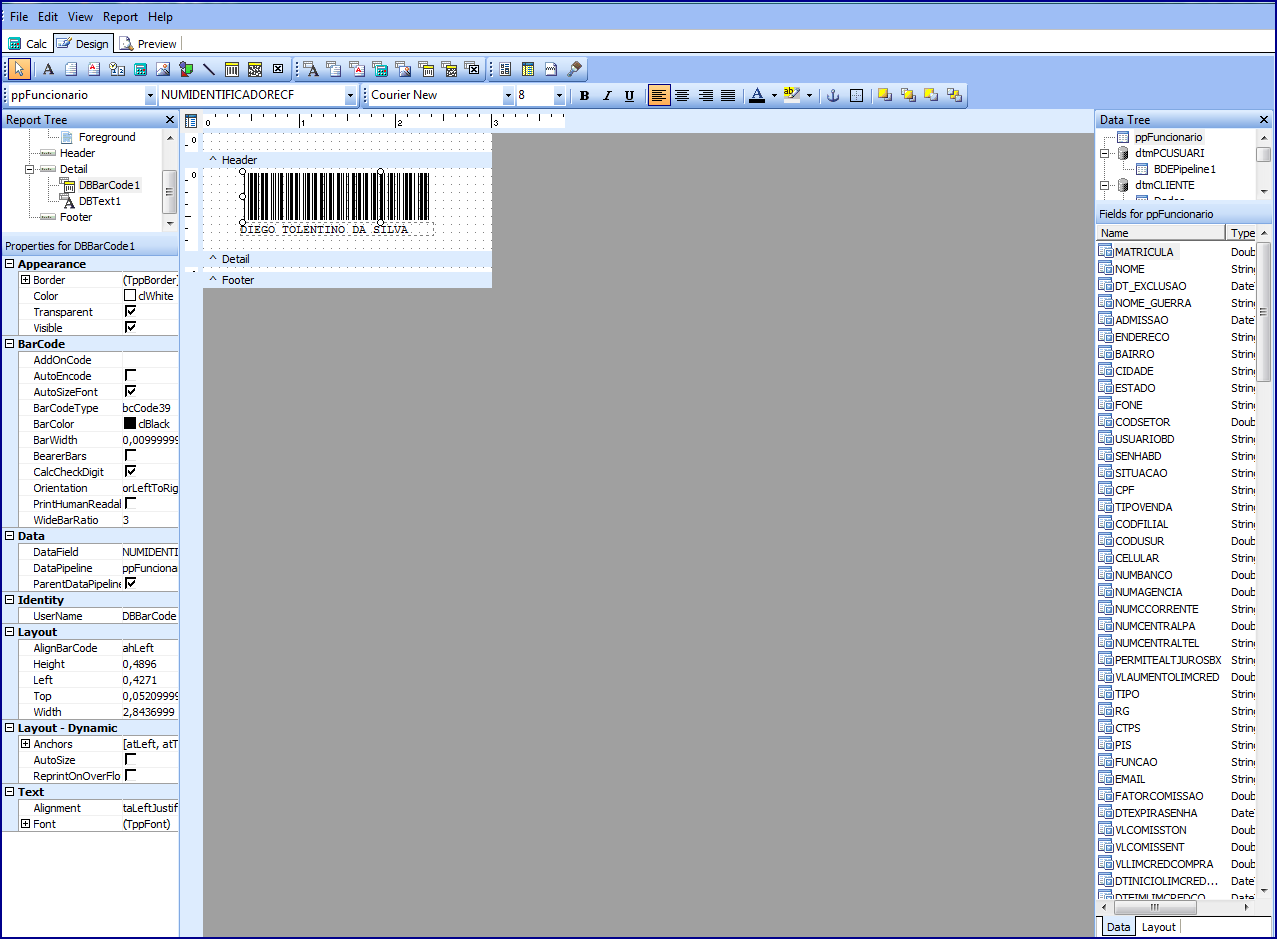Click the Name column header

coord(1161,233)
